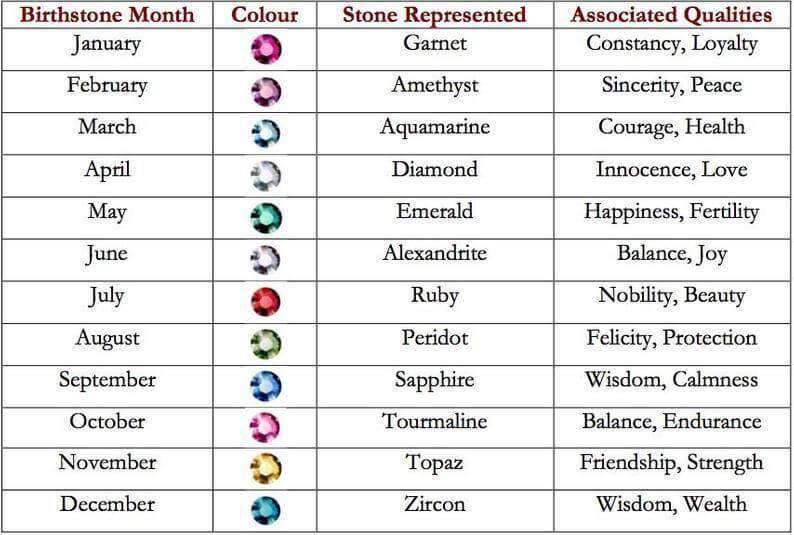This screenshot has height=535, width=794.
Task: Click the January garnet gemstone icon
Action: coord(266,49)
